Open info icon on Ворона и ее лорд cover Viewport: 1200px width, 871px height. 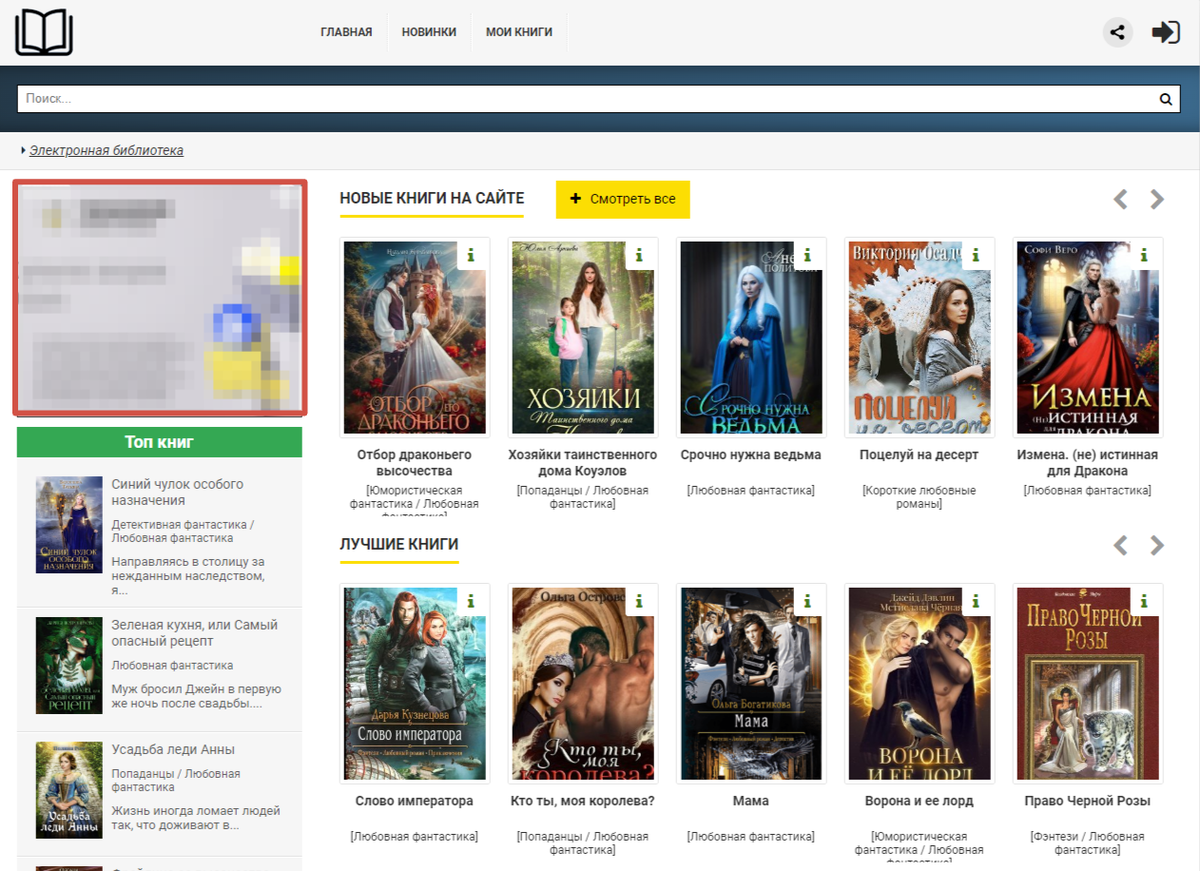click(975, 601)
